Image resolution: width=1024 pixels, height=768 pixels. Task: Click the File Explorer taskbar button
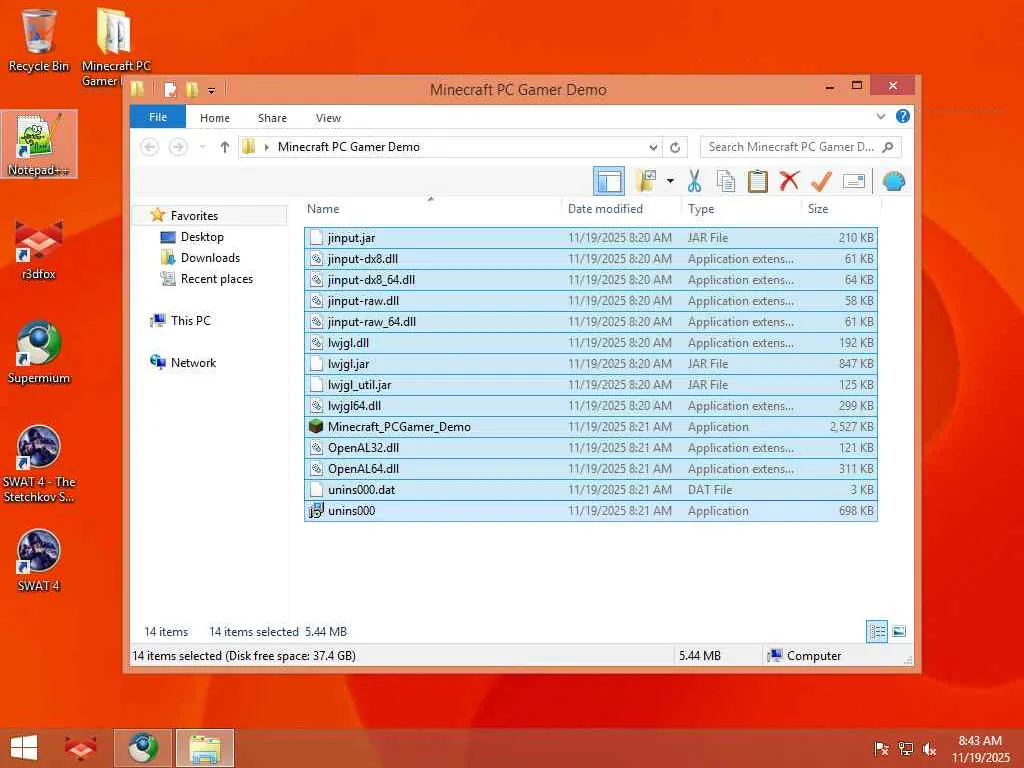point(204,748)
